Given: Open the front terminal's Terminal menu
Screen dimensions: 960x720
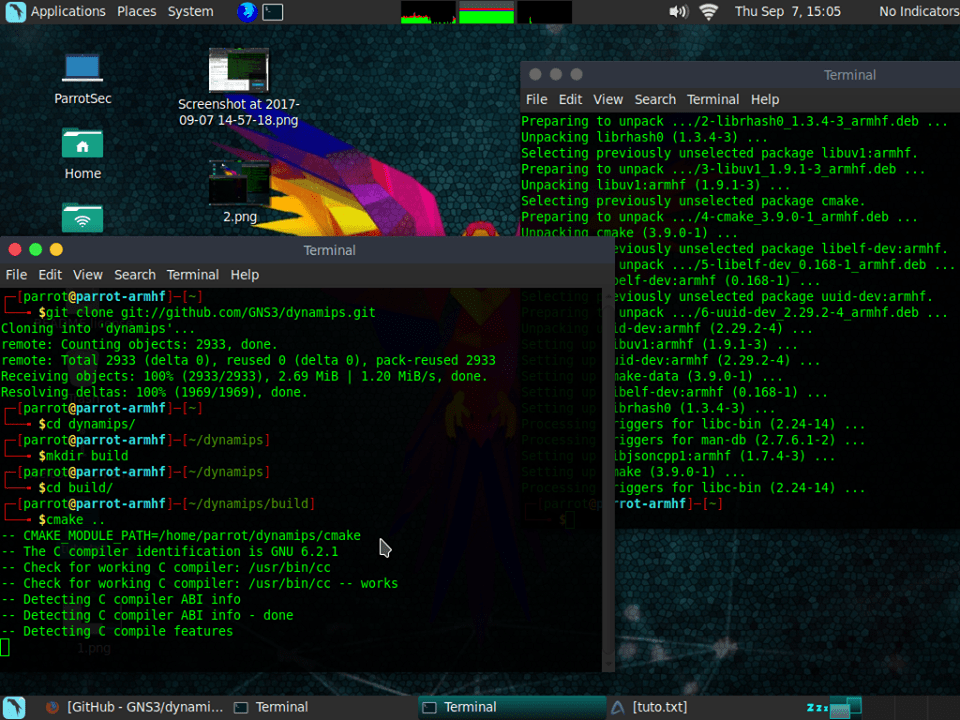Looking at the screenshot, I should tap(193, 275).
